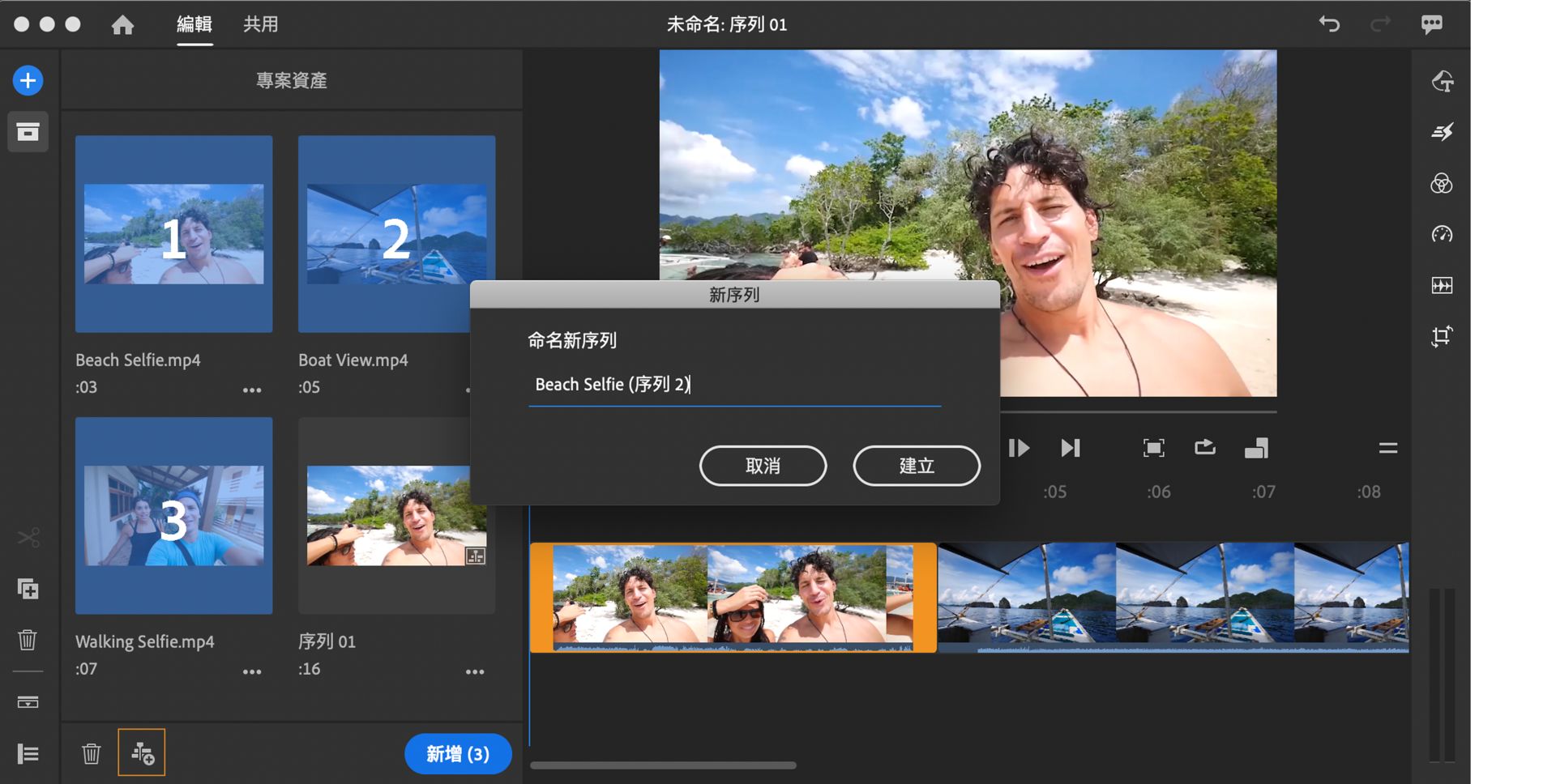Open the color adjustment panel icon
Viewport: 1556px width, 784px height.
tap(1441, 184)
